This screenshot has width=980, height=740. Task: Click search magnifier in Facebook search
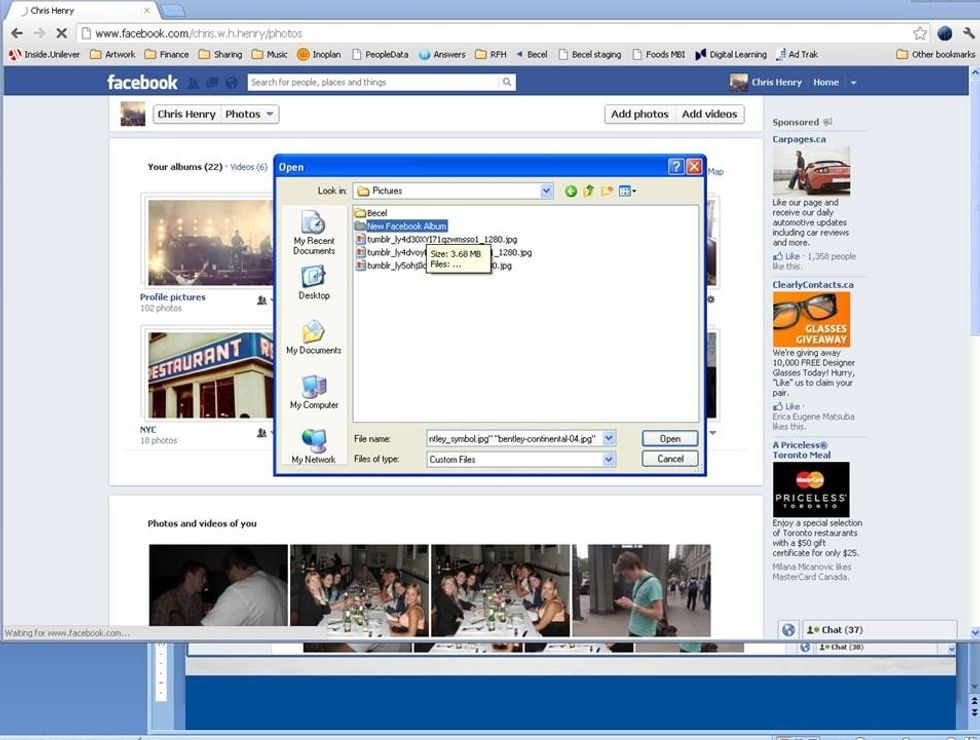[507, 82]
